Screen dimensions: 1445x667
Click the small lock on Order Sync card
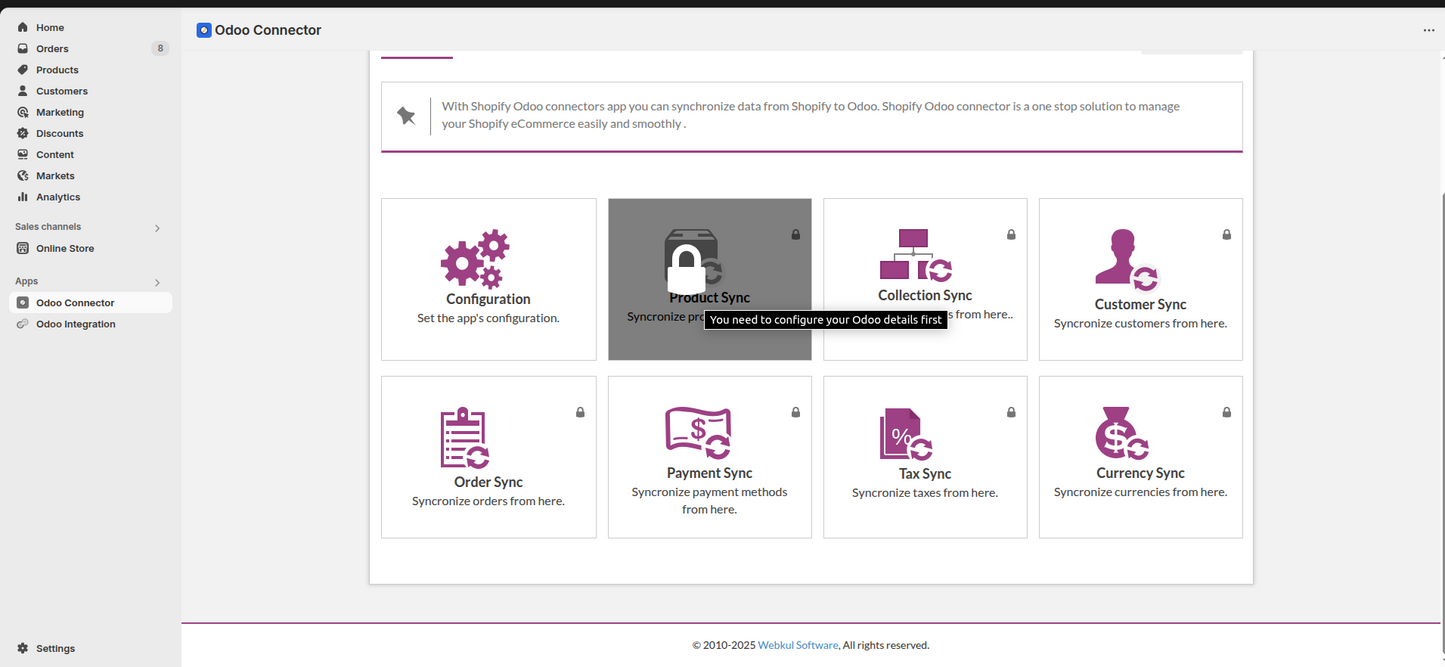[x=580, y=412]
